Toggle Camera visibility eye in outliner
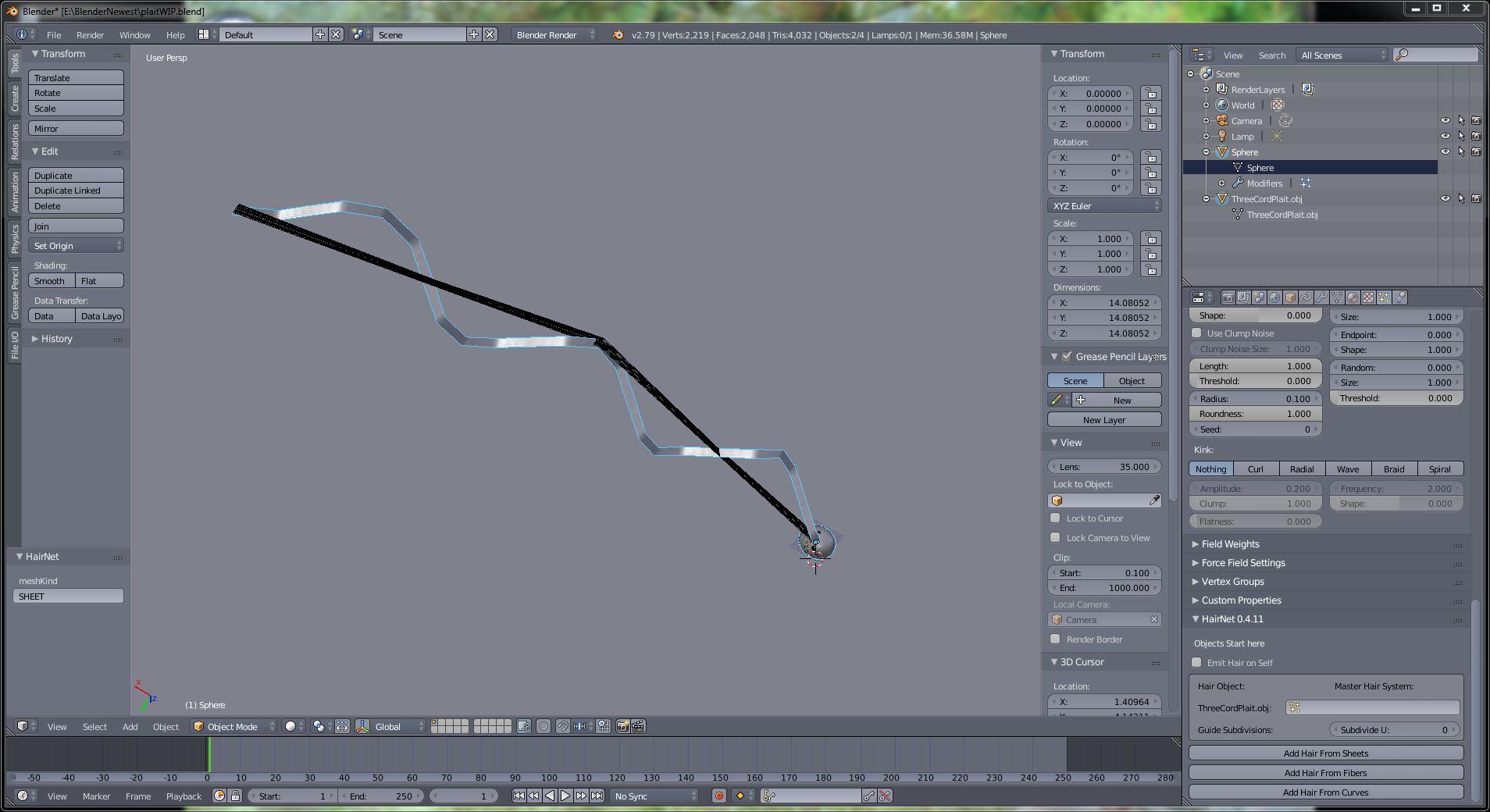 (1445, 120)
